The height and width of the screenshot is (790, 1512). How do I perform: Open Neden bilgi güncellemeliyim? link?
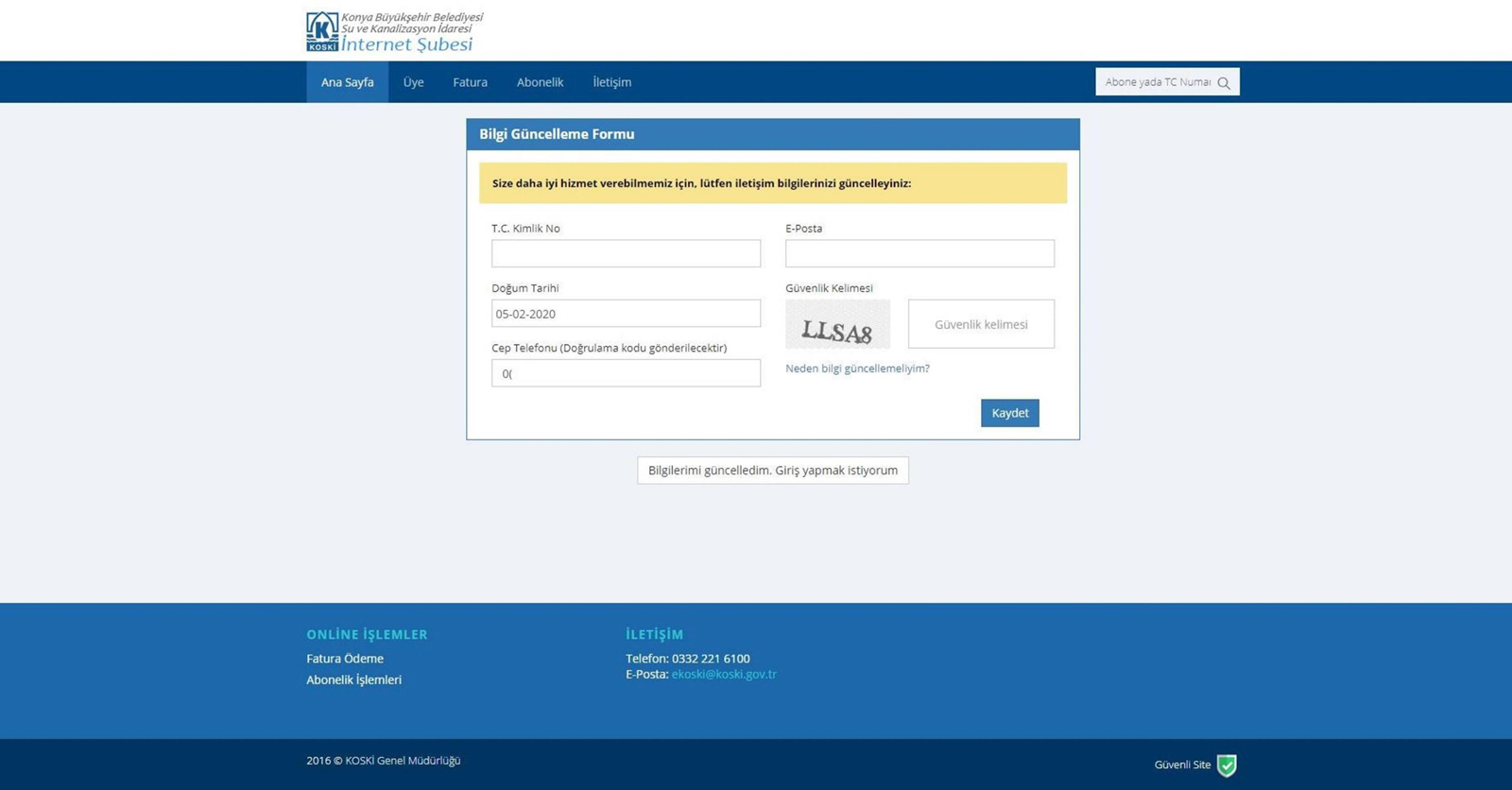(857, 369)
